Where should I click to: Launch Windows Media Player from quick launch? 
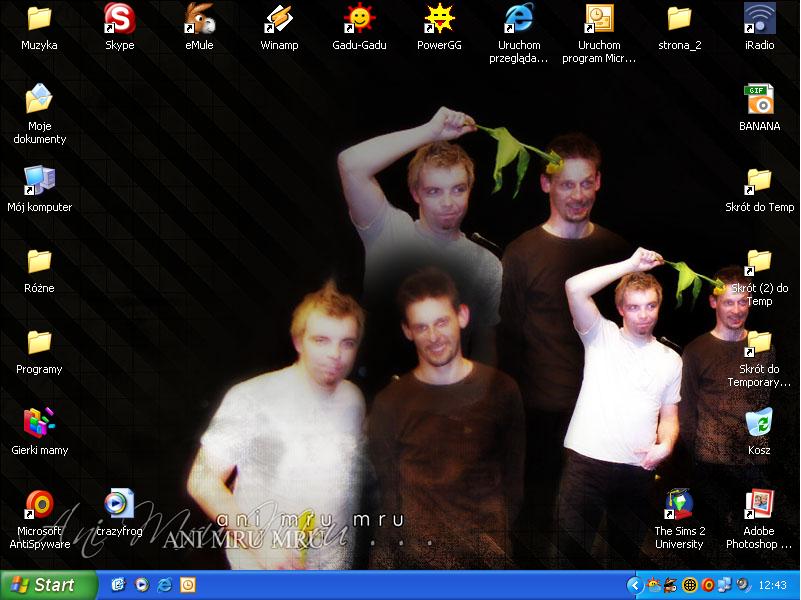tap(142, 585)
